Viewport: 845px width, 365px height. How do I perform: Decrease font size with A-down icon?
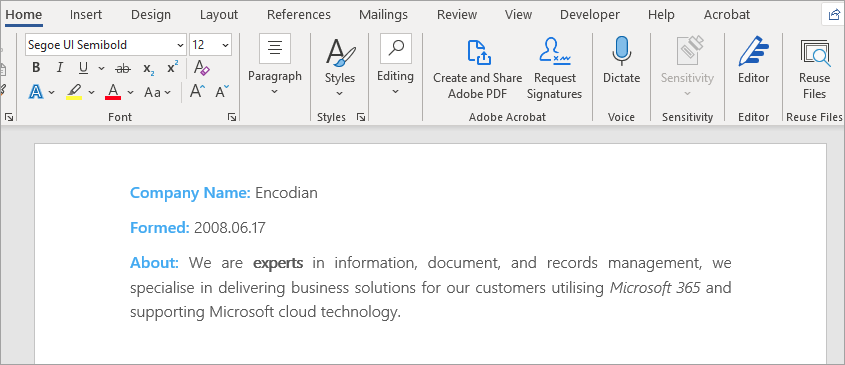point(222,92)
